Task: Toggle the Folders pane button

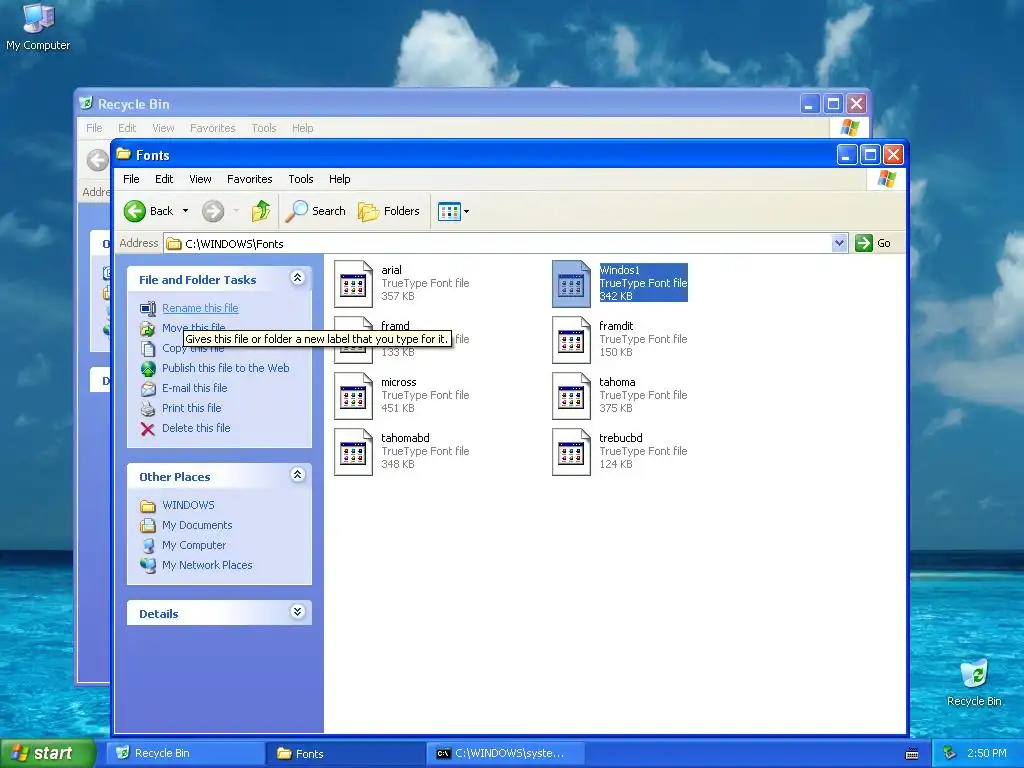Action: pyautogui.click(x=389, y=211)
